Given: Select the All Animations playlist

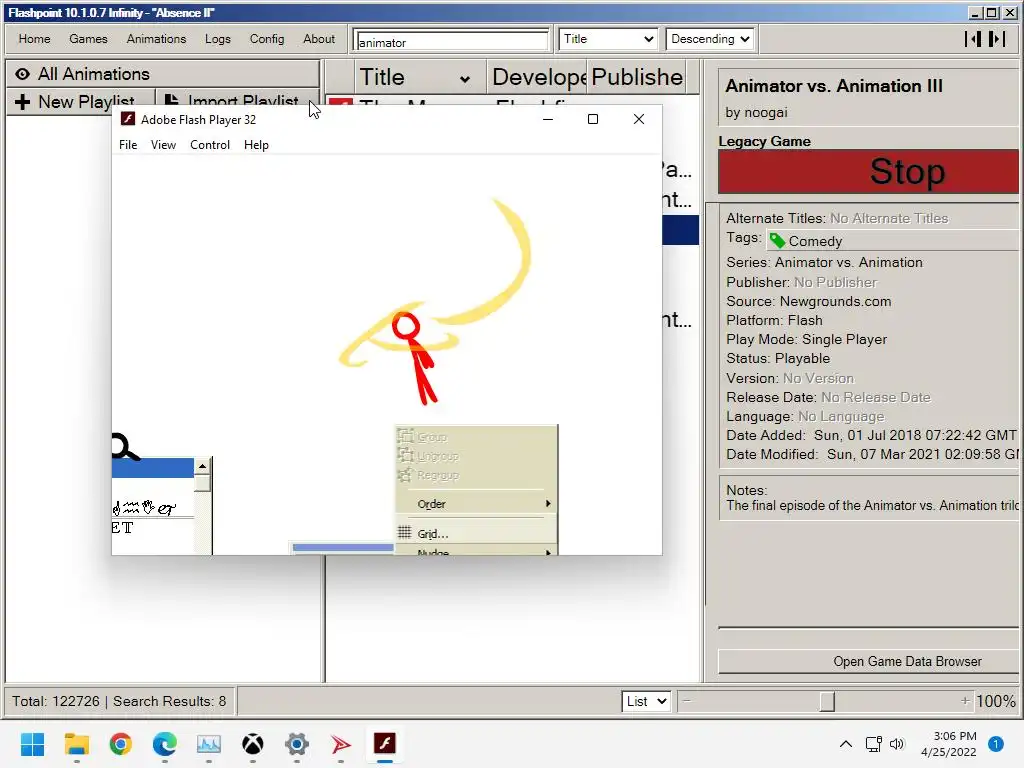Looking at the screenshot, I should coord(163,74).
